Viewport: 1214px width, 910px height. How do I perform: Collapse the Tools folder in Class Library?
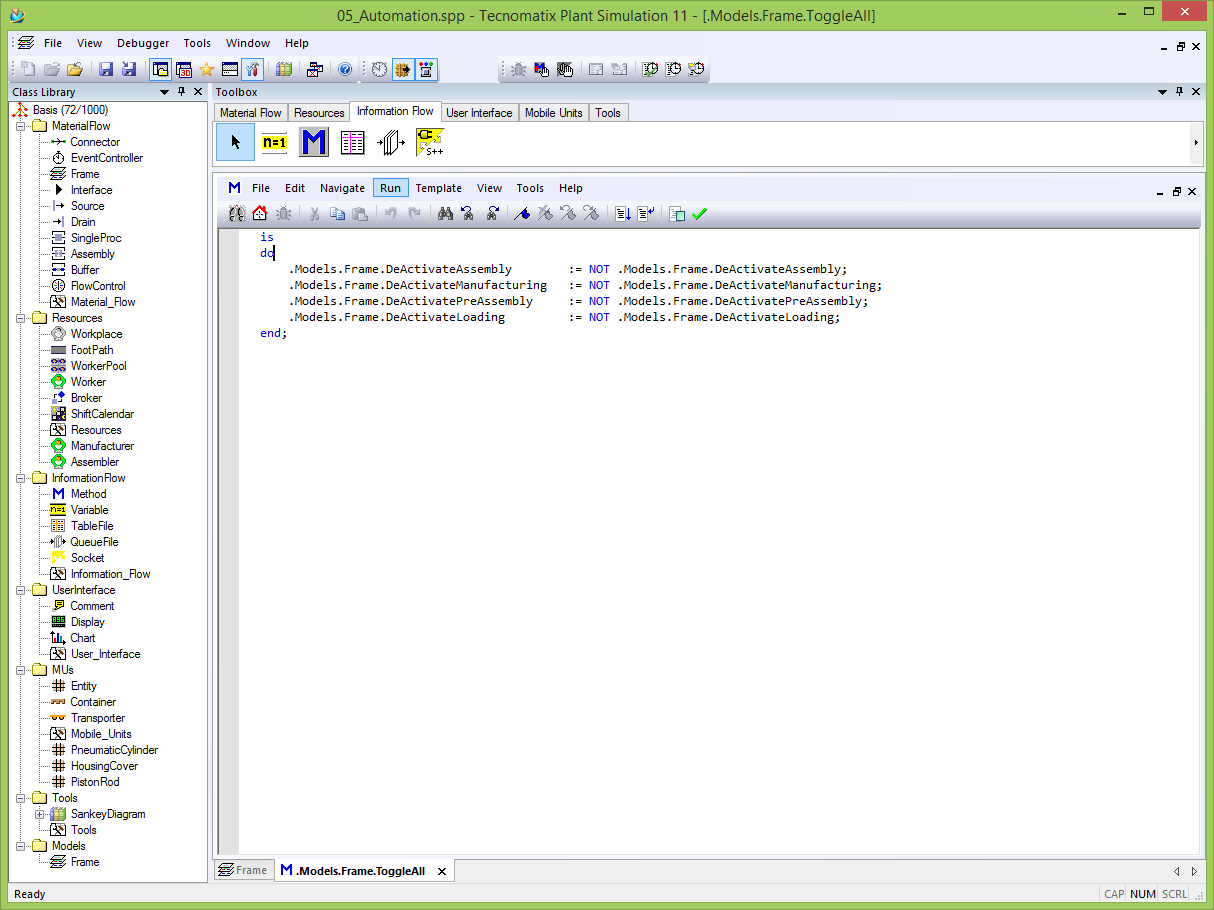[21, 798]
